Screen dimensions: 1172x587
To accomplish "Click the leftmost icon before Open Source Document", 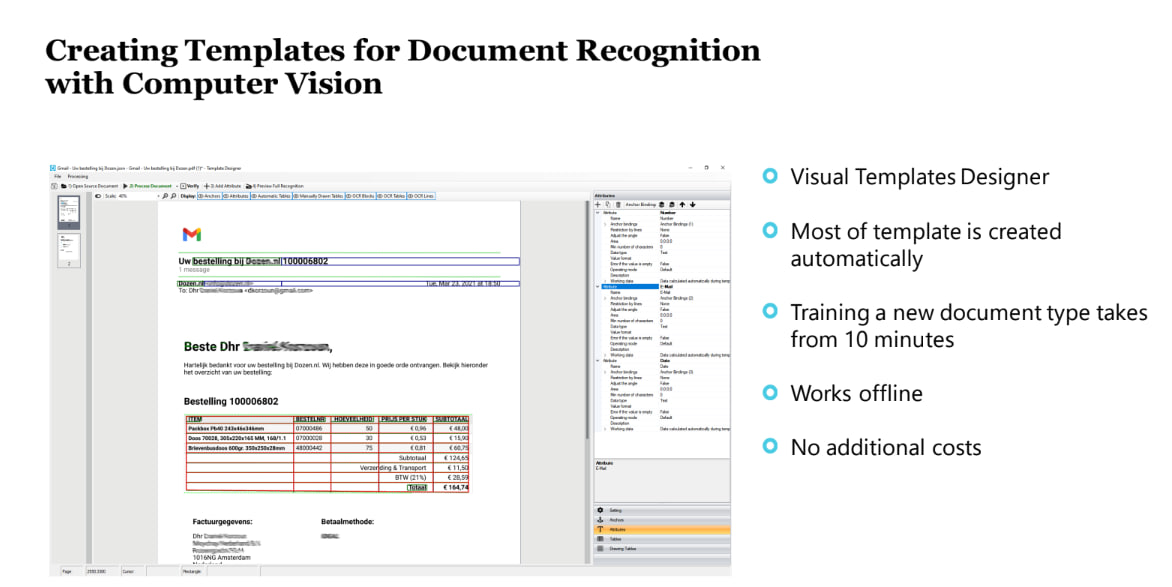I will pyautogui.click(x=54, y=186).
